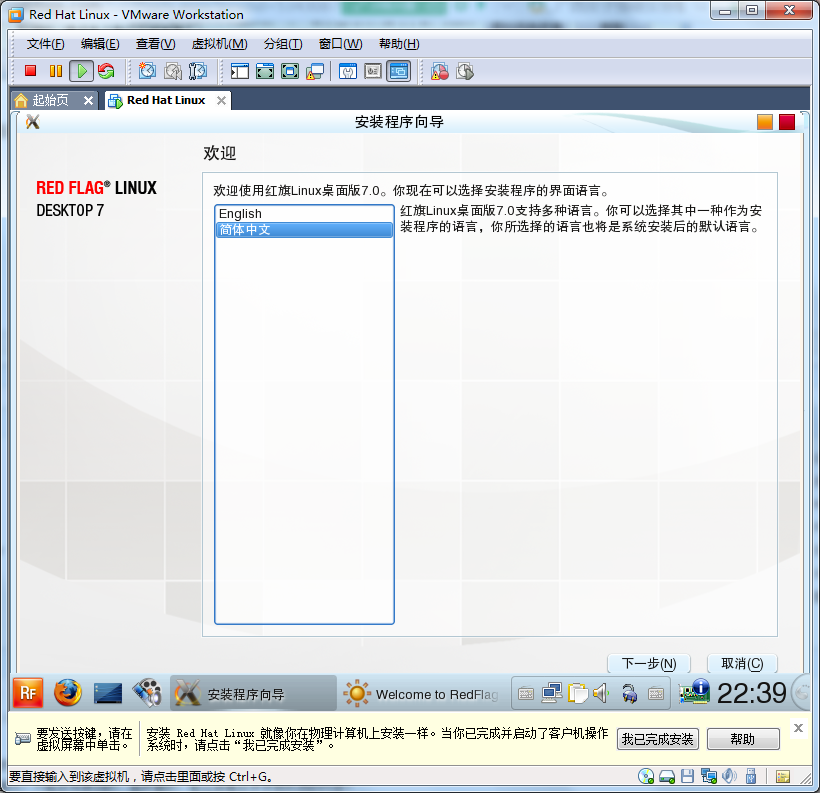Click the message log status bar icon
This screenshot has width=820, height=793.
(x=783, y=777)
